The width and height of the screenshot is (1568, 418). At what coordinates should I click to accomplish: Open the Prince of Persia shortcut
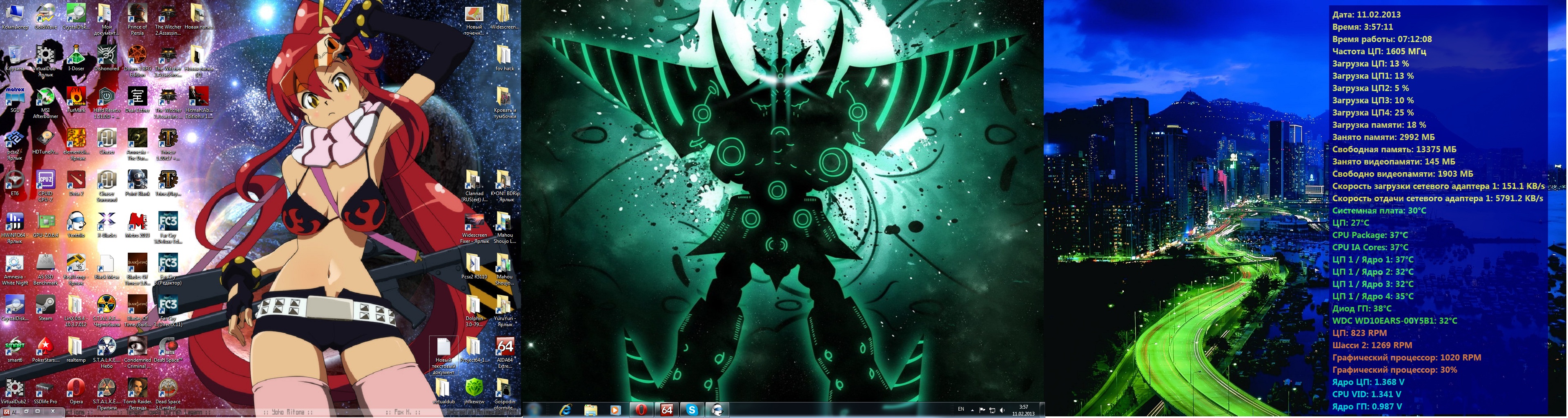[138, 20]
